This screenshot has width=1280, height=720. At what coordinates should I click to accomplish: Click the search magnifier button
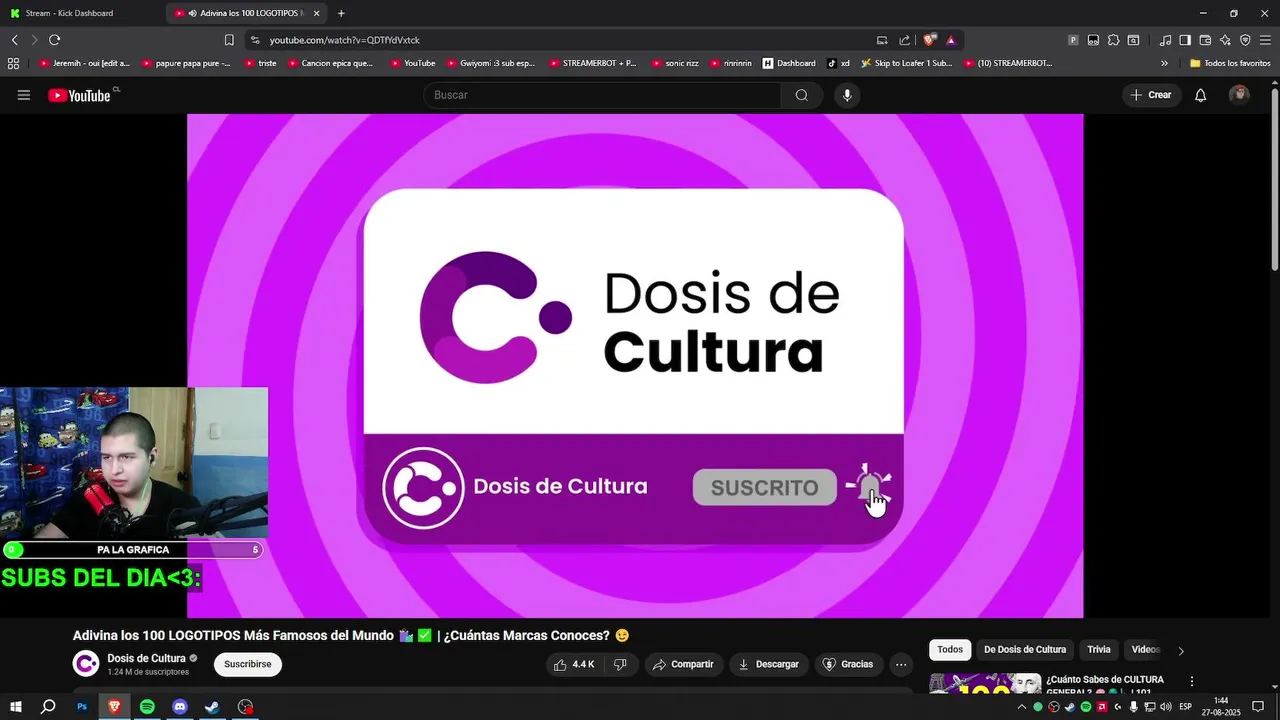point(802,95)
